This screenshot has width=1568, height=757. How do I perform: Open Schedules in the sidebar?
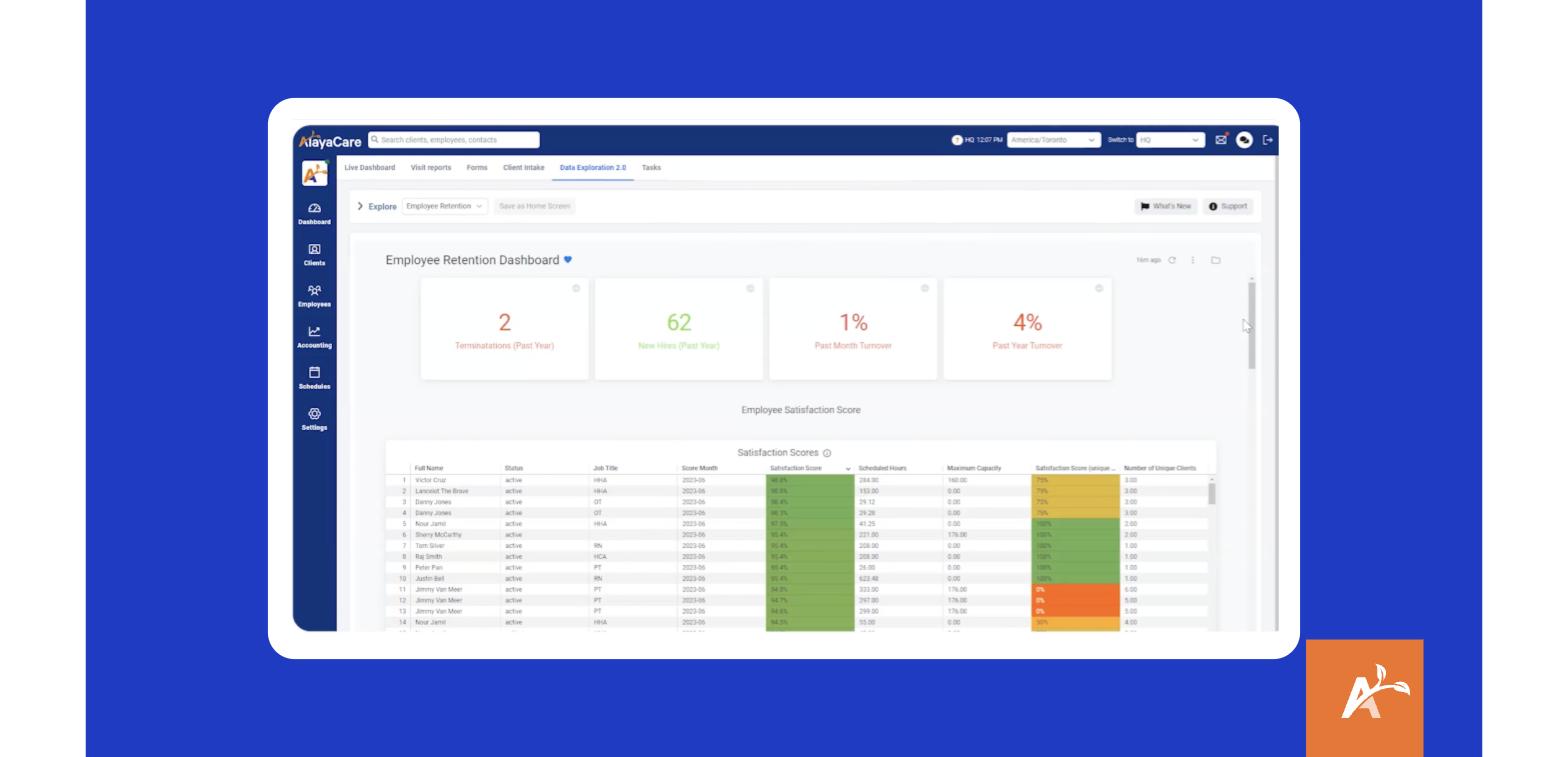(x=314, y=378)
